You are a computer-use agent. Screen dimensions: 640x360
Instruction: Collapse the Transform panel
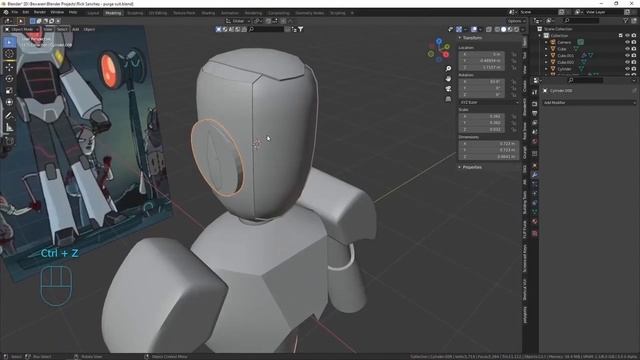[471, 38]
